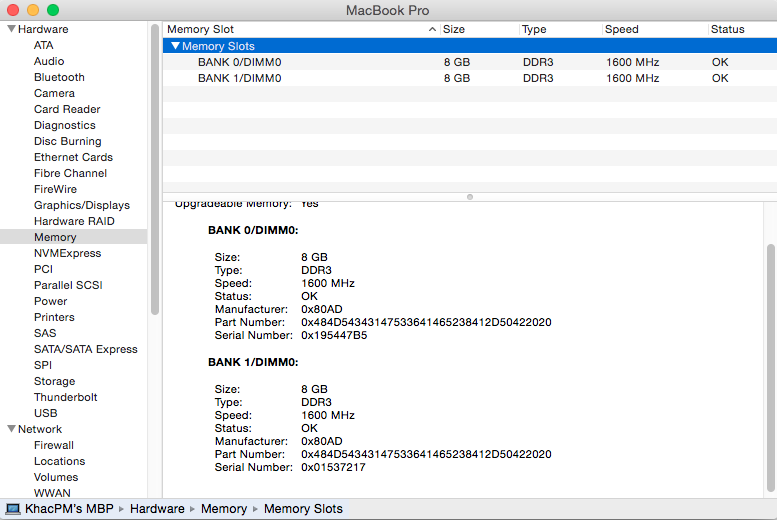Open Storage info
The image size is (777, 520).
55,381
